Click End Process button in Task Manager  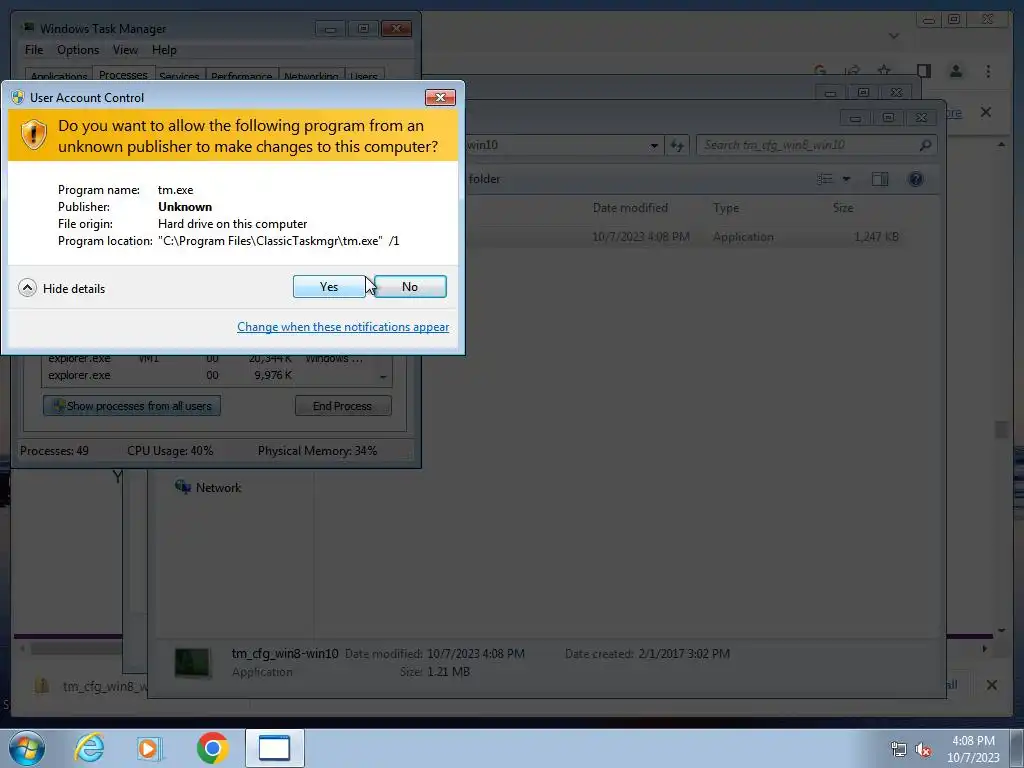pyautogui.click(x=343, y=406)
